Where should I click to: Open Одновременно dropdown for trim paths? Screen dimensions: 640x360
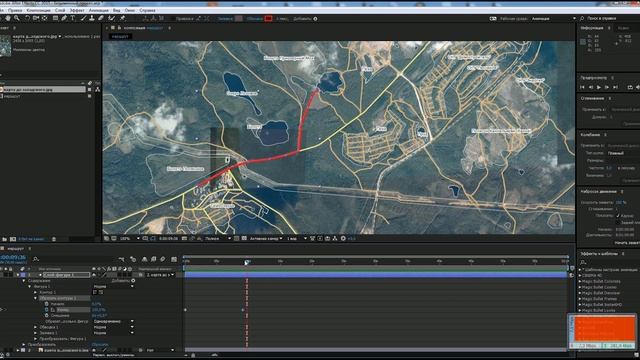(x=113, y=322)
